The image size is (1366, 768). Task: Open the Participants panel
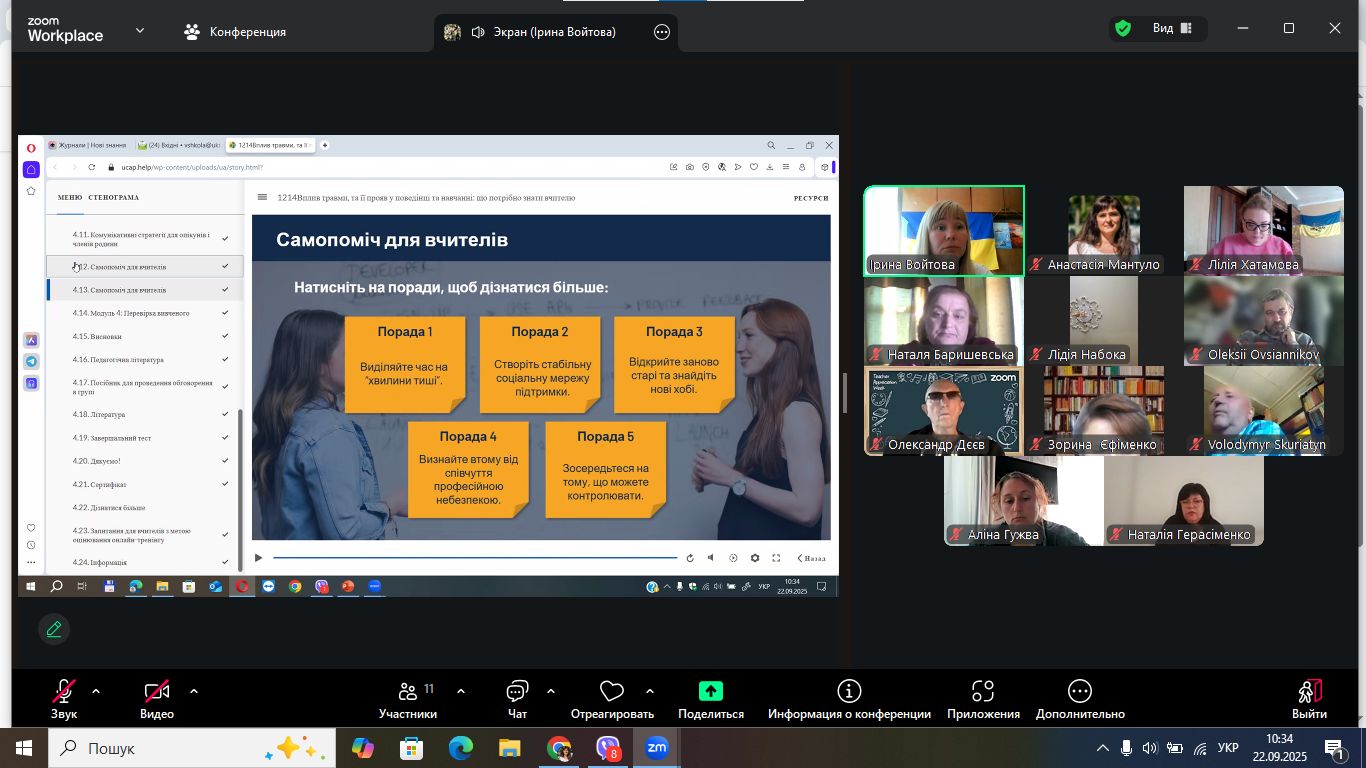(x=408, y=699)
